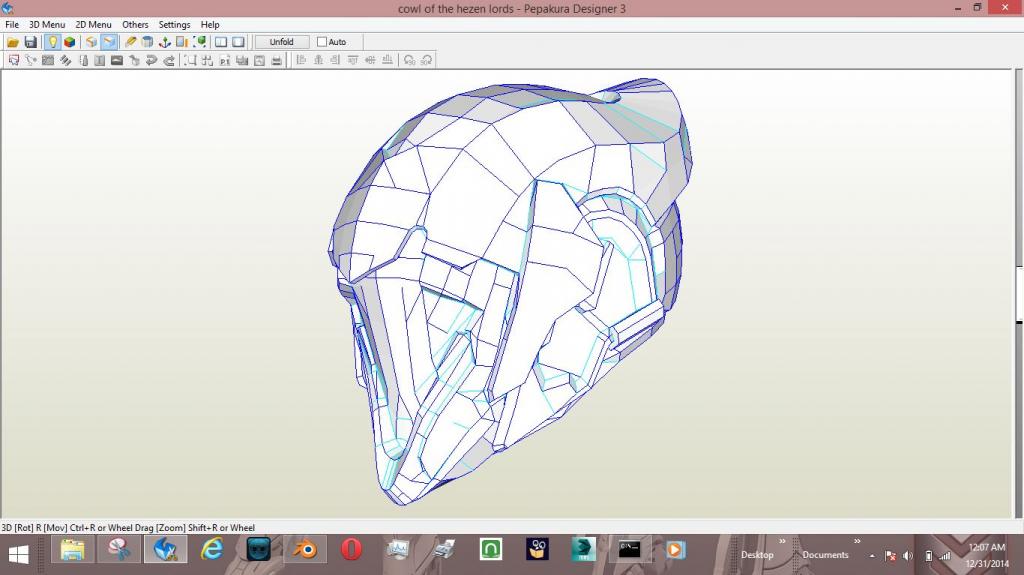Show hidden system tray icons arrow

872,556
